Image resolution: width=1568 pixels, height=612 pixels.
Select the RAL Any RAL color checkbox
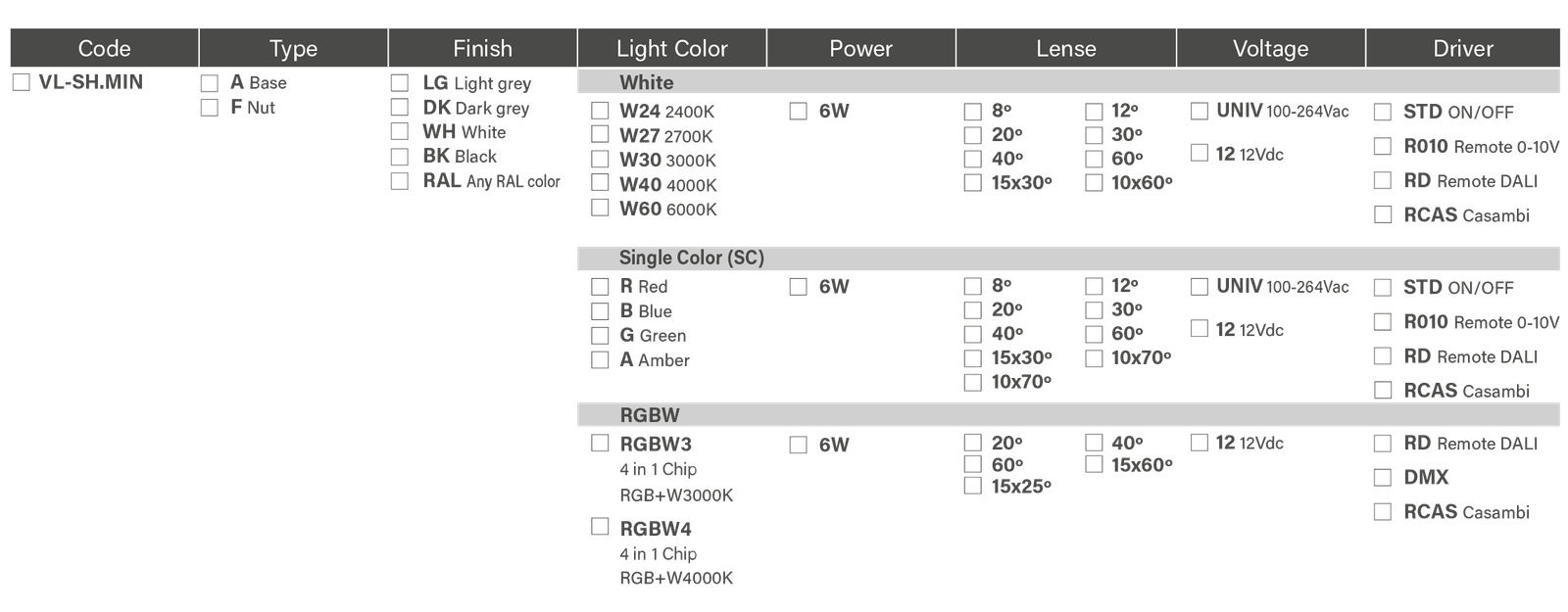(399, 181)
